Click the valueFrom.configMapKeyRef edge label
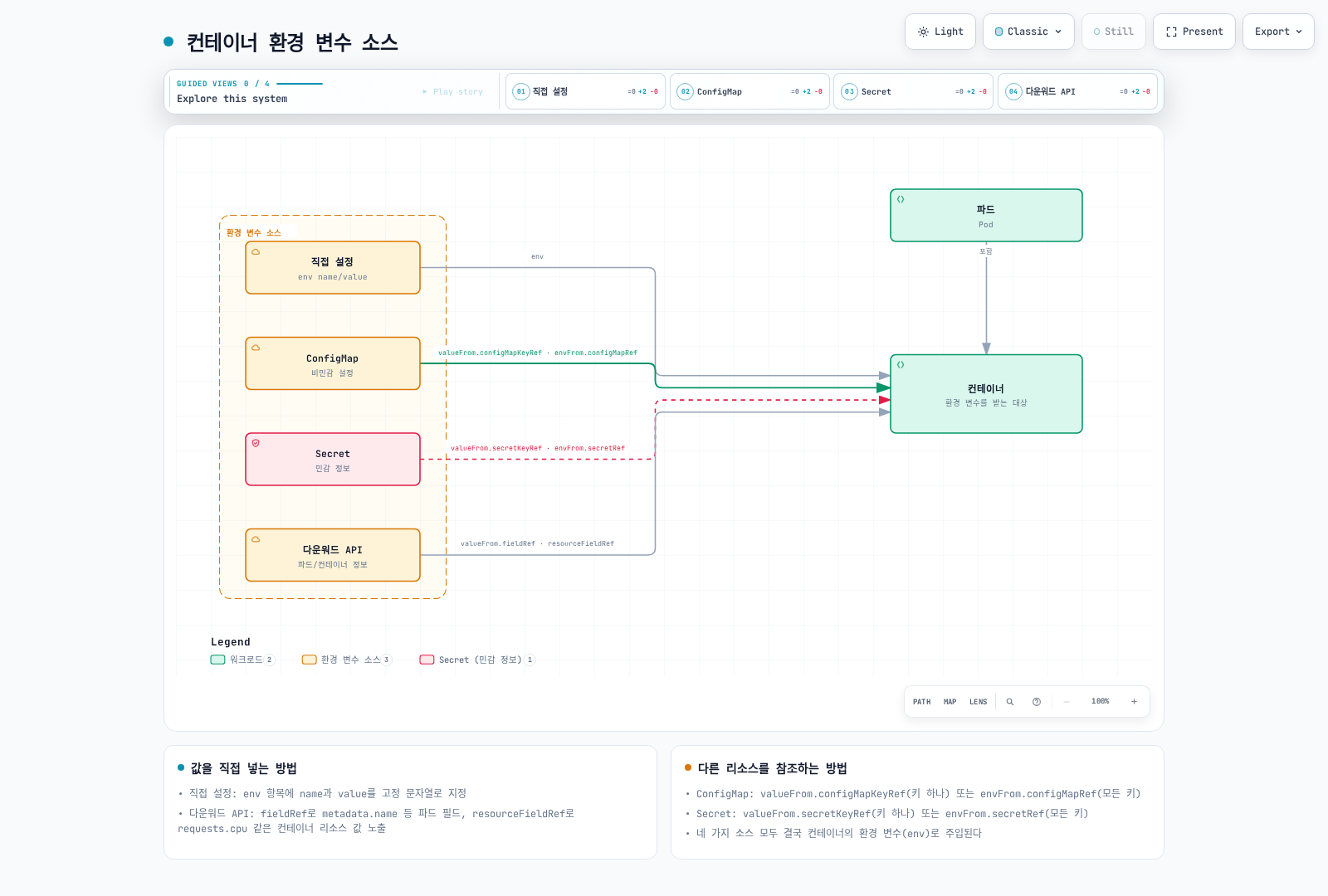 click(538, 353)
